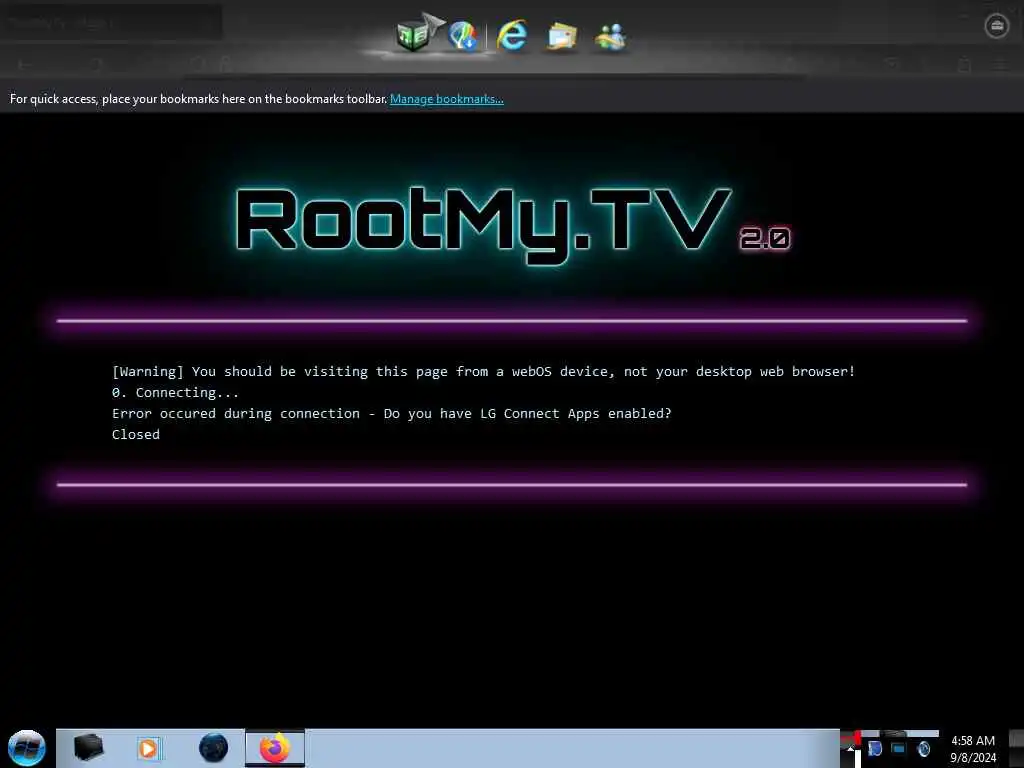Image resolution: width=1024 pixels, height=768 pixels.
Task: Show hidden system tray icons arrow
Action: click(x=850, y=748)
